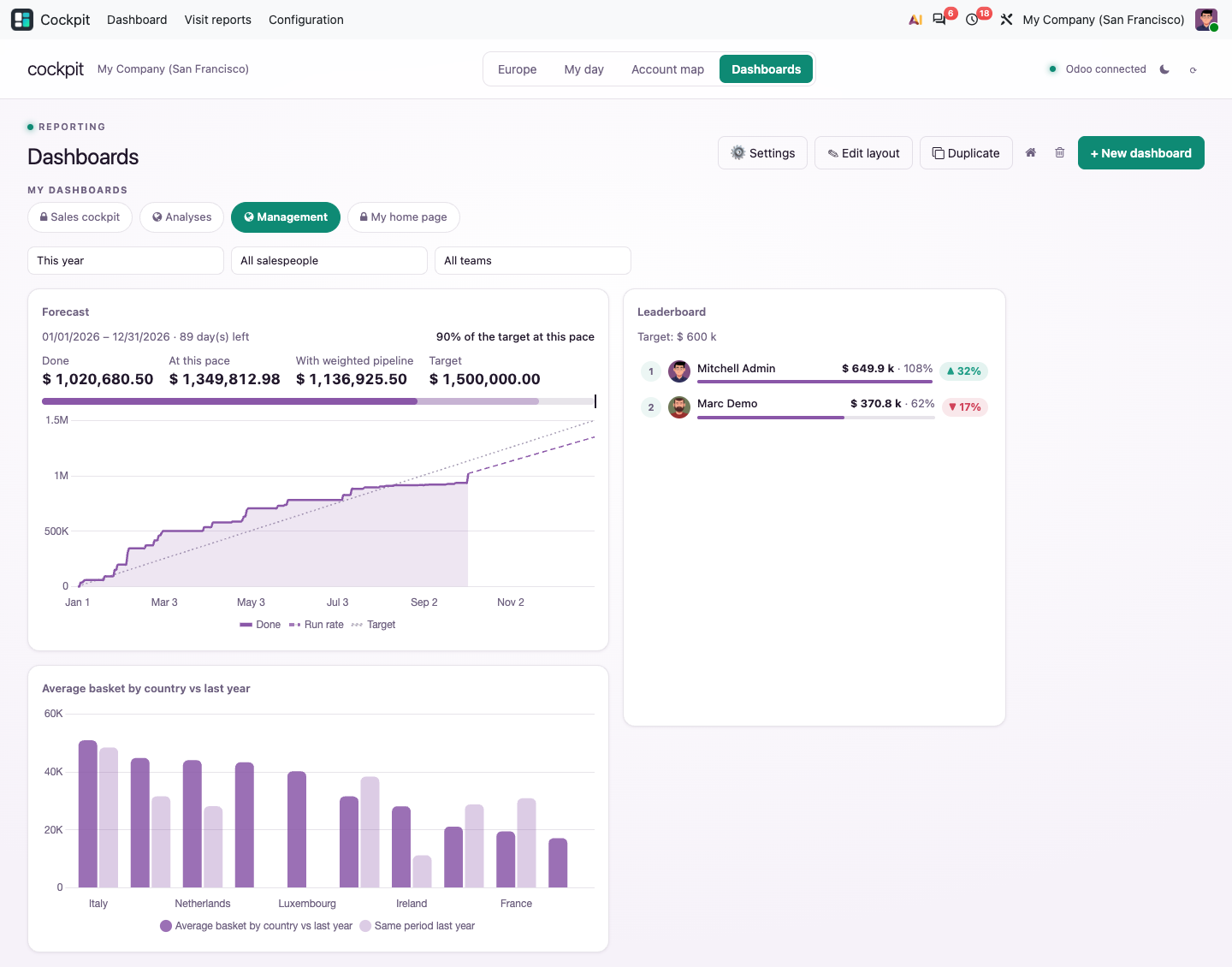Open activities clock icon with badge 18

(x=973, y=20)
